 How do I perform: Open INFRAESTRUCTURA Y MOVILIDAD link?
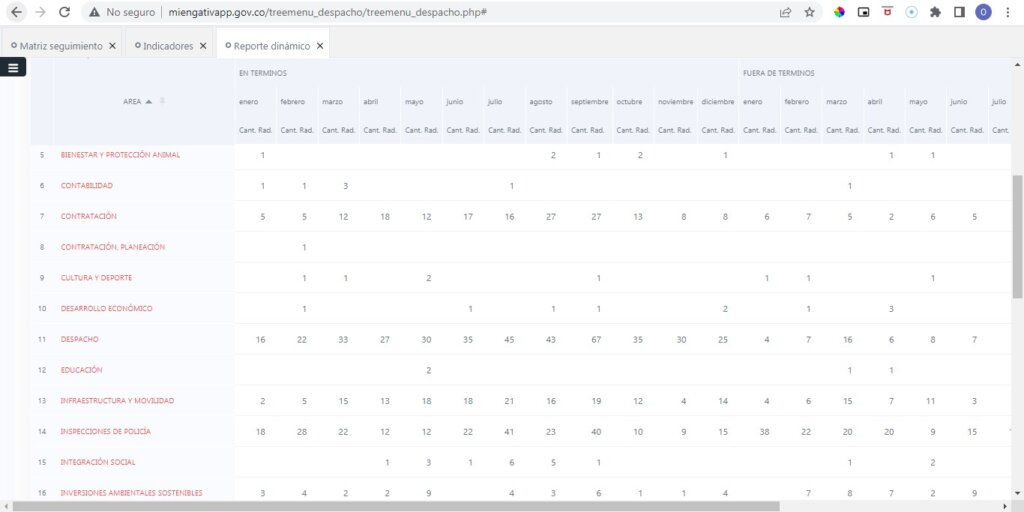117,401
